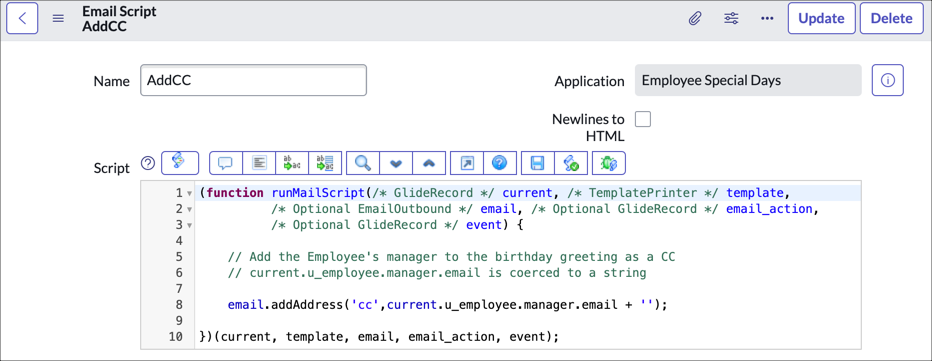Click the Delete button
This screenshot has height=361, width=932.
coord(892,18)
